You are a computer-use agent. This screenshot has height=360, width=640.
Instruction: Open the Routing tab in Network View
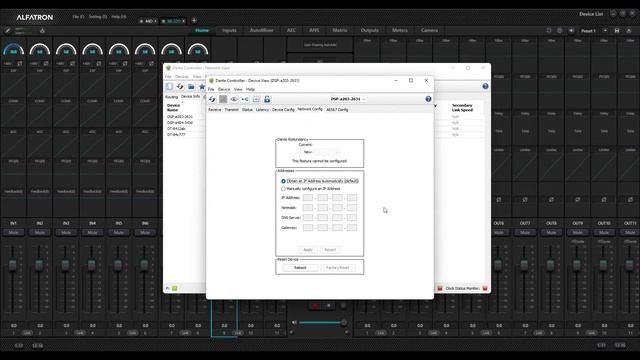point(171,97)
